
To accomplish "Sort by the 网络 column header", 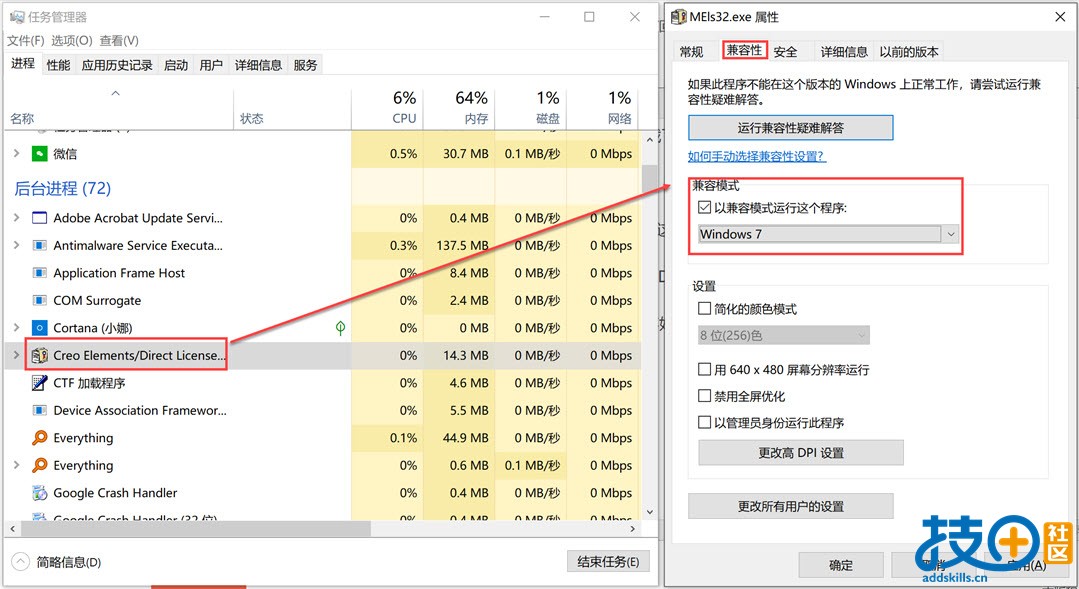I will click(x=602, y=109).
